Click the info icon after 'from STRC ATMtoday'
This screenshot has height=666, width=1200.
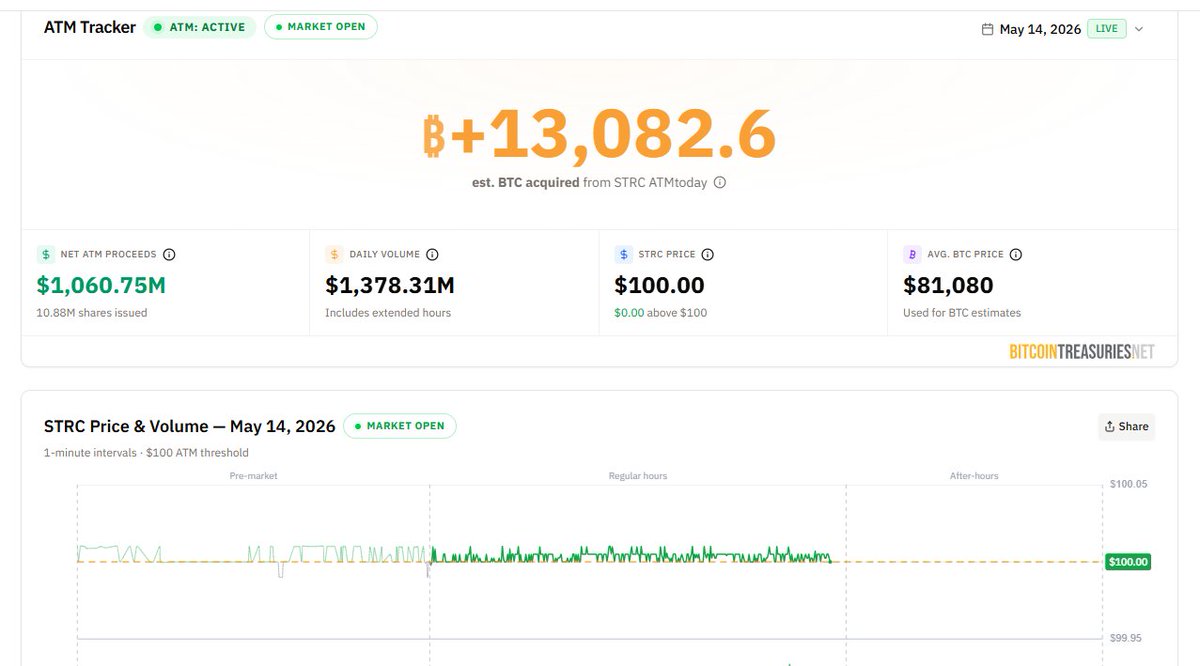720,183
